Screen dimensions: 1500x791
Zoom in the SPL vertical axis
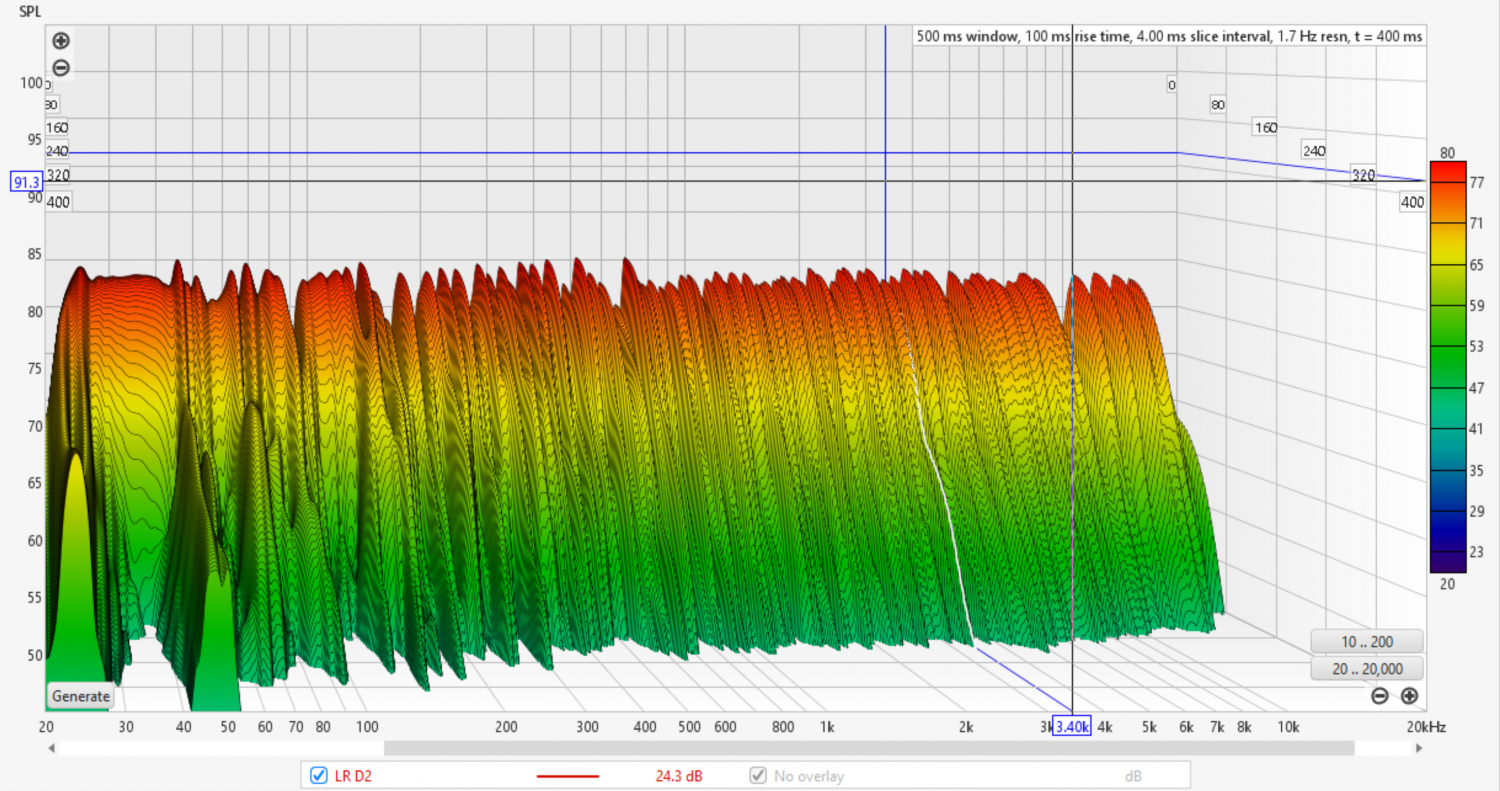tap(61, 41)
